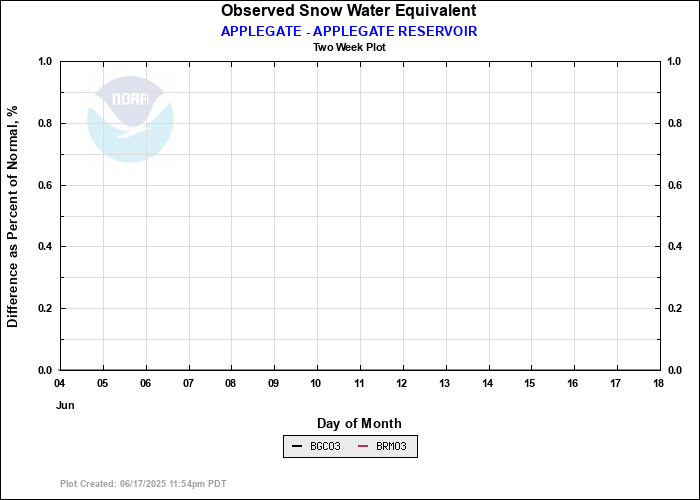Click the 'Plot Created' timestamp text

(x=143, y=484)
